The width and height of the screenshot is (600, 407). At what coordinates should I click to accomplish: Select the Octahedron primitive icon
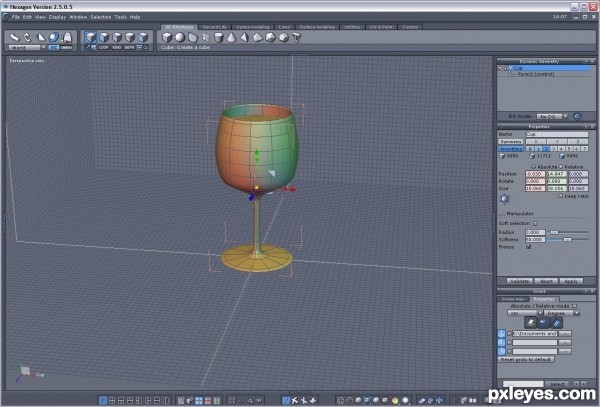258,37
